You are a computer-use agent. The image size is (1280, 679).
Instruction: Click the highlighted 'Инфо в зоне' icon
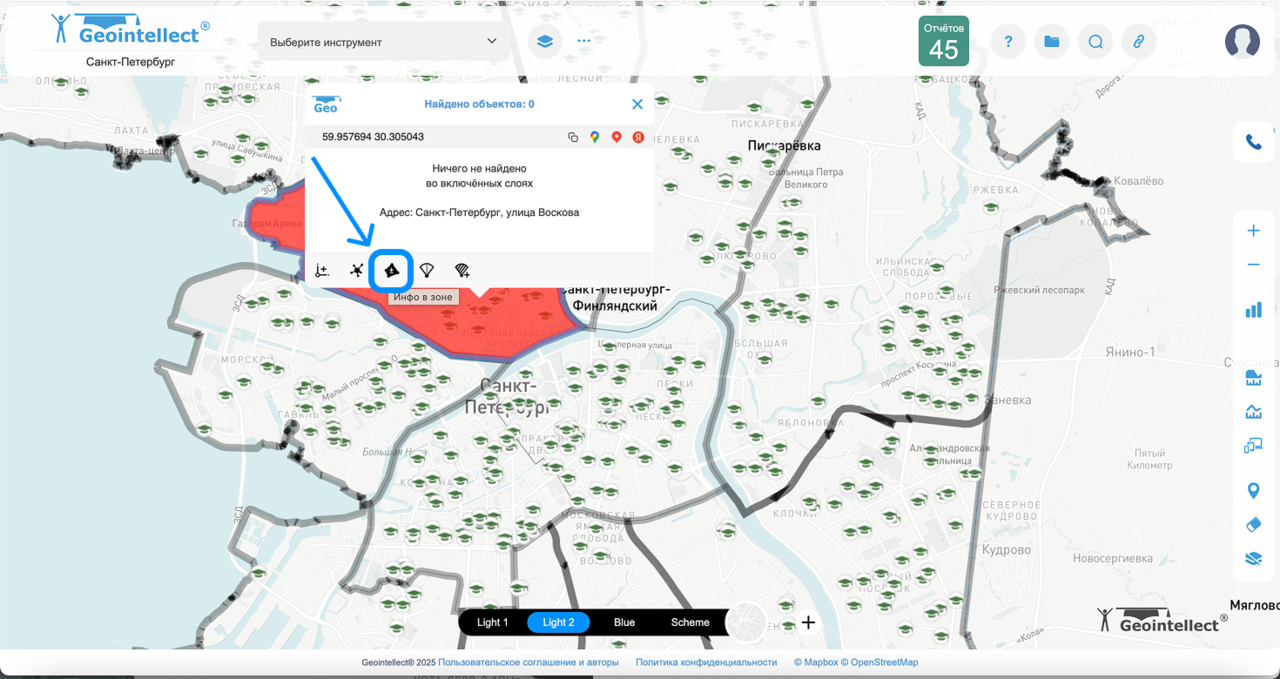click(391, 271)
